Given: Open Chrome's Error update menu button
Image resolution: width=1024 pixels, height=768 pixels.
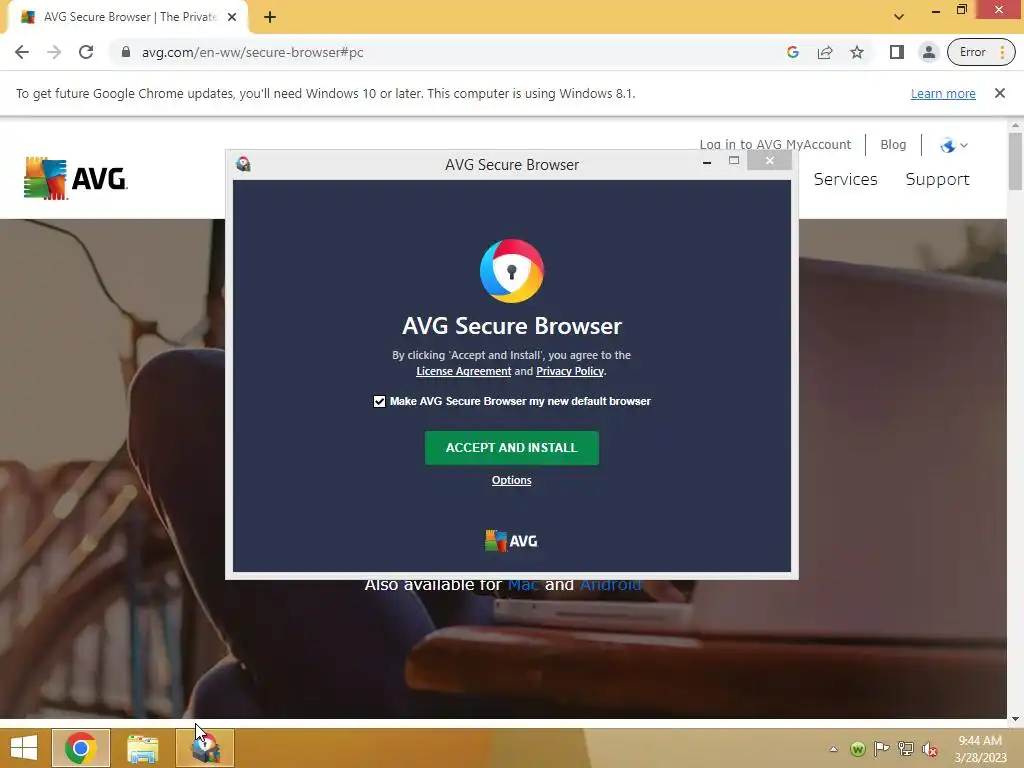Looking at the screenshot, I should tap(981, 52).
